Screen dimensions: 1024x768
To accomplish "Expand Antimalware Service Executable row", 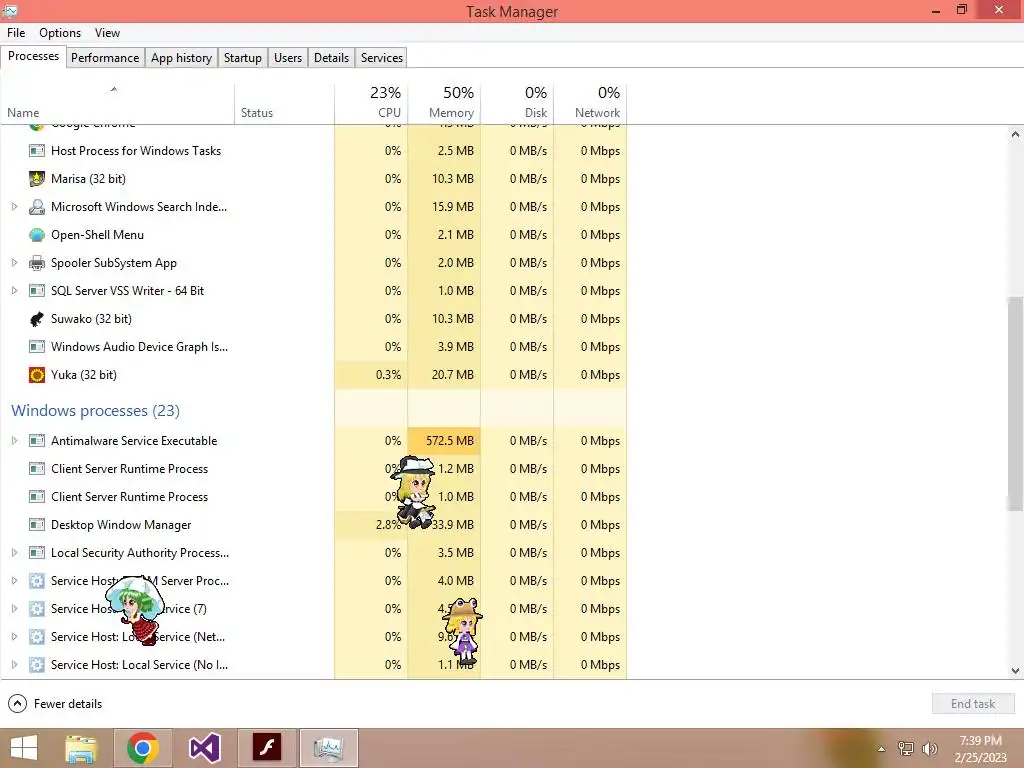I will click(14, 441).
